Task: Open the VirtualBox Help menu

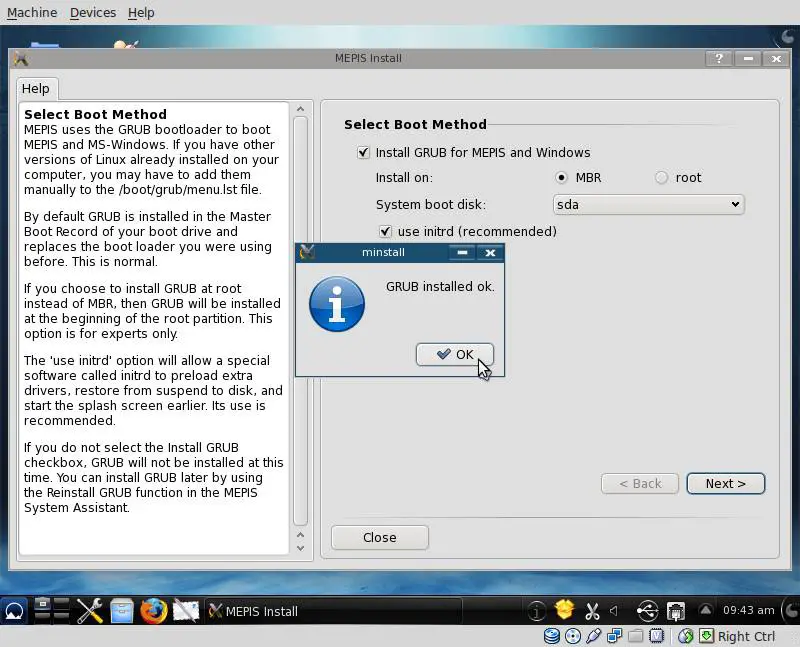Action: click(141, 12)
